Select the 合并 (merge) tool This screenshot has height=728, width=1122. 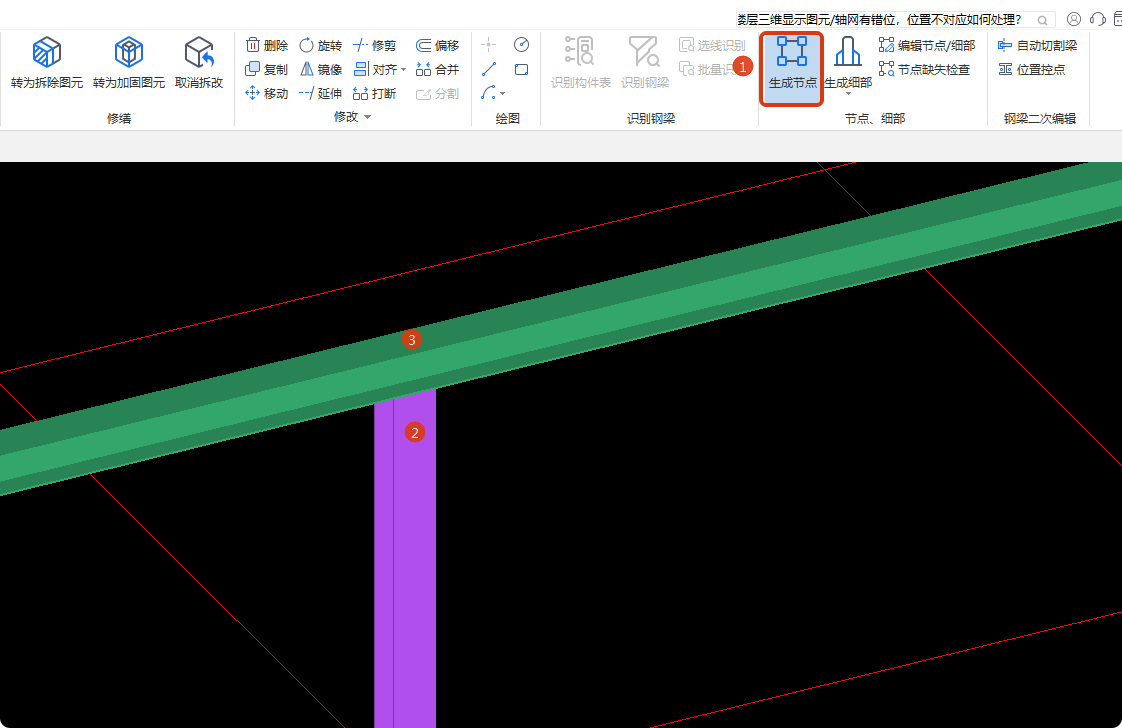point(437,69)
